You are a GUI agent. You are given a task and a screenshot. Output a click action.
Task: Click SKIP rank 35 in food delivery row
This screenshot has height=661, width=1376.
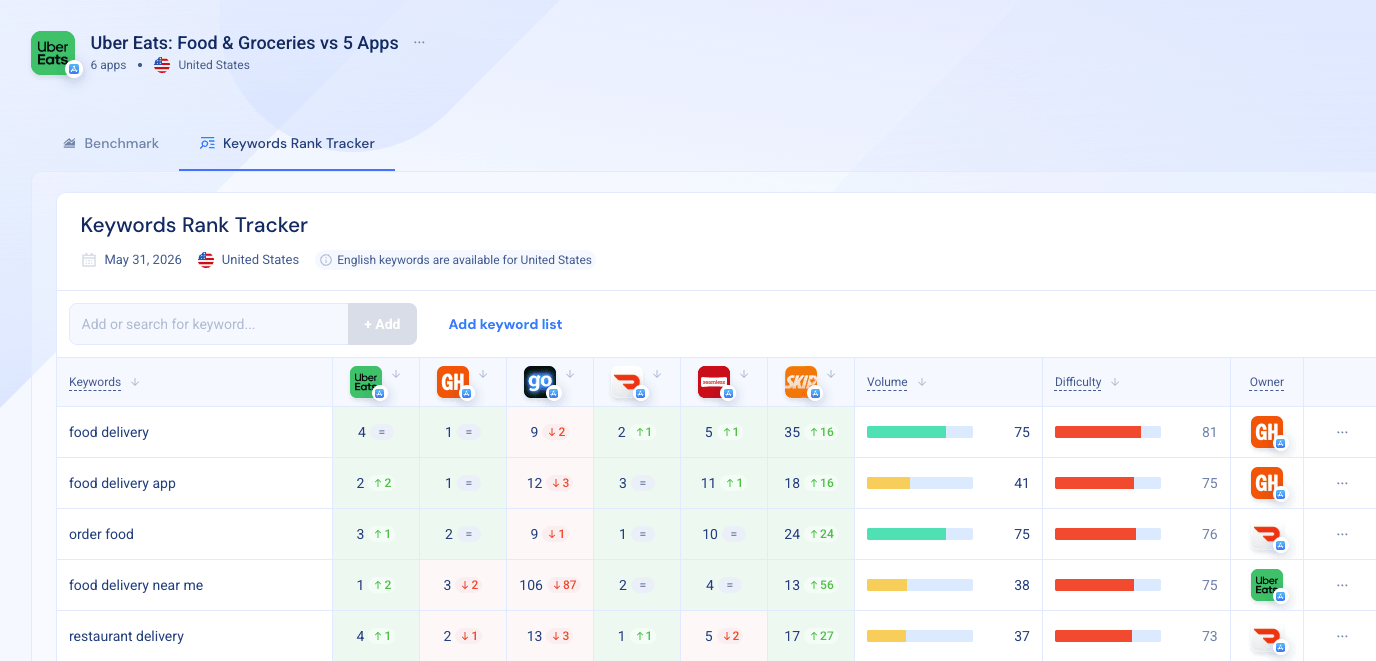(792, 432)
